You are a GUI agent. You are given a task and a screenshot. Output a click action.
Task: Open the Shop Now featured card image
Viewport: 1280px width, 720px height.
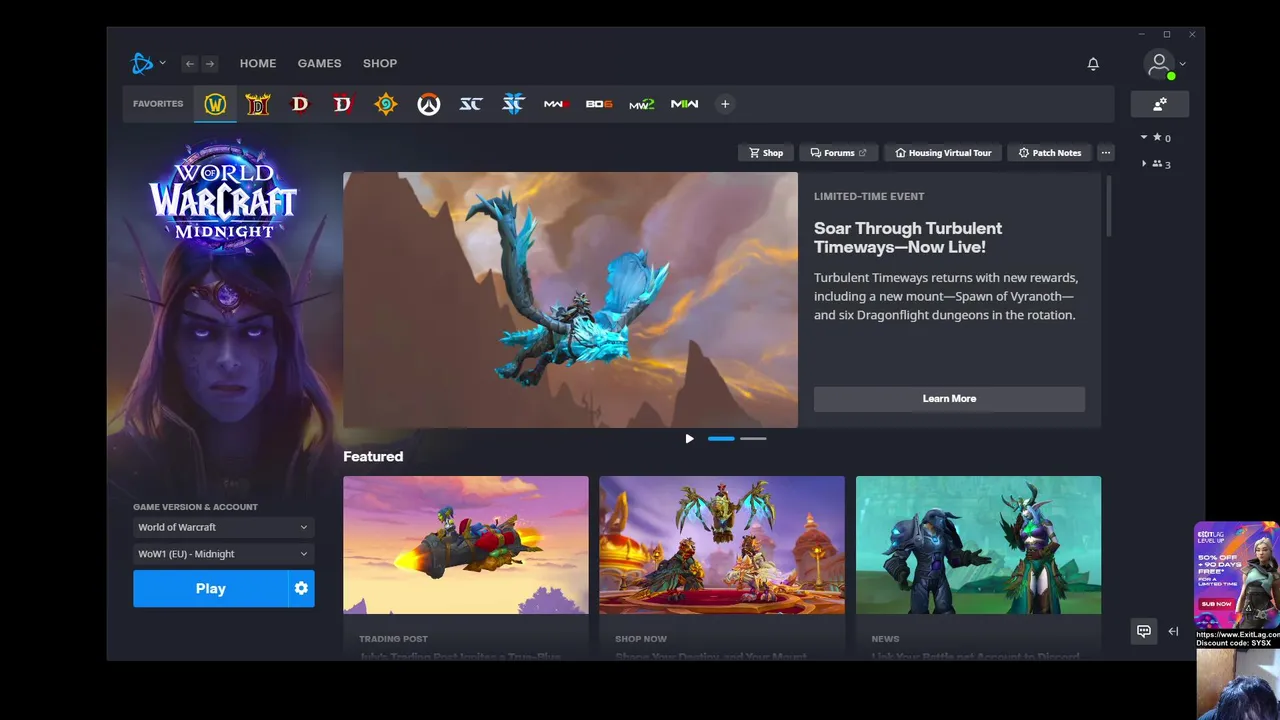click(722, 545)
